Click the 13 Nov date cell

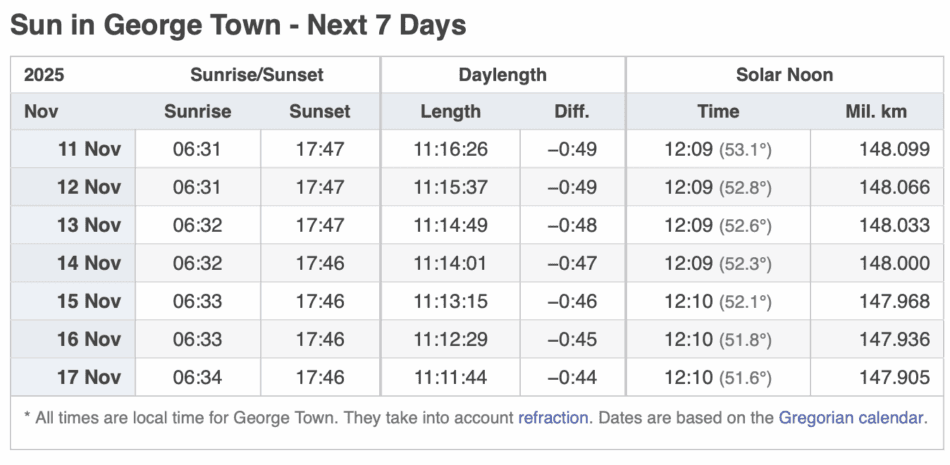pyautogui.click(x=88, y=225)
